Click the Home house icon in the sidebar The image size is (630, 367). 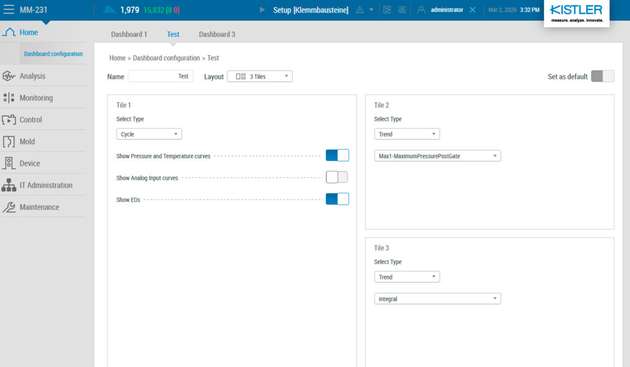tap(8, 33)
